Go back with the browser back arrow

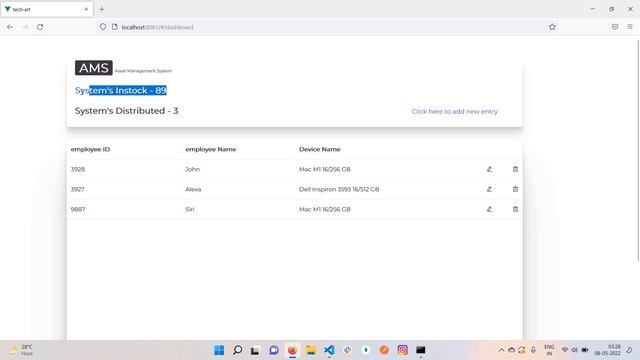tap(10, 27)
